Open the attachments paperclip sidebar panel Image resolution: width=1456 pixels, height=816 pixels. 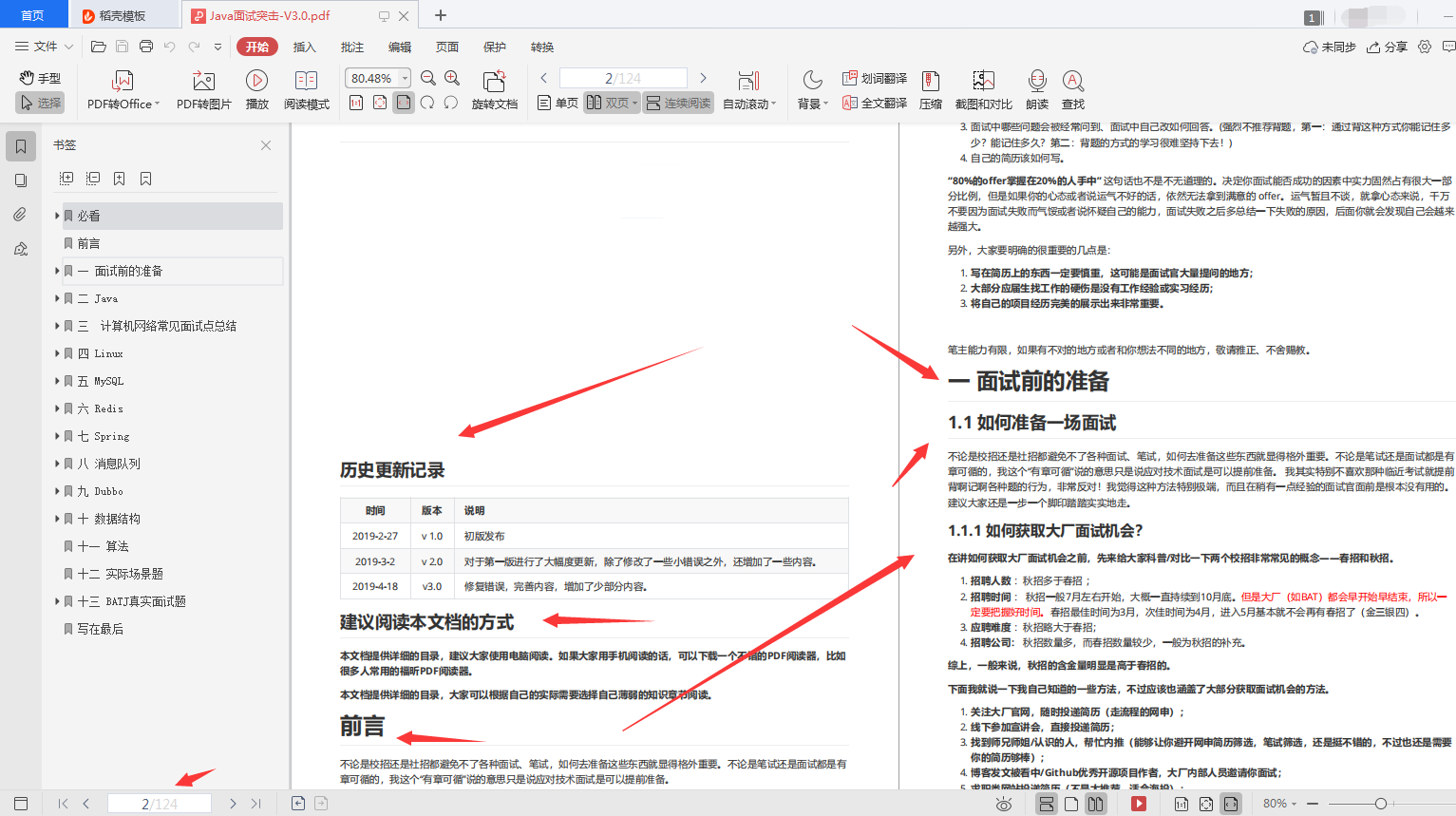pyautogui.click(x=20, y=215)
